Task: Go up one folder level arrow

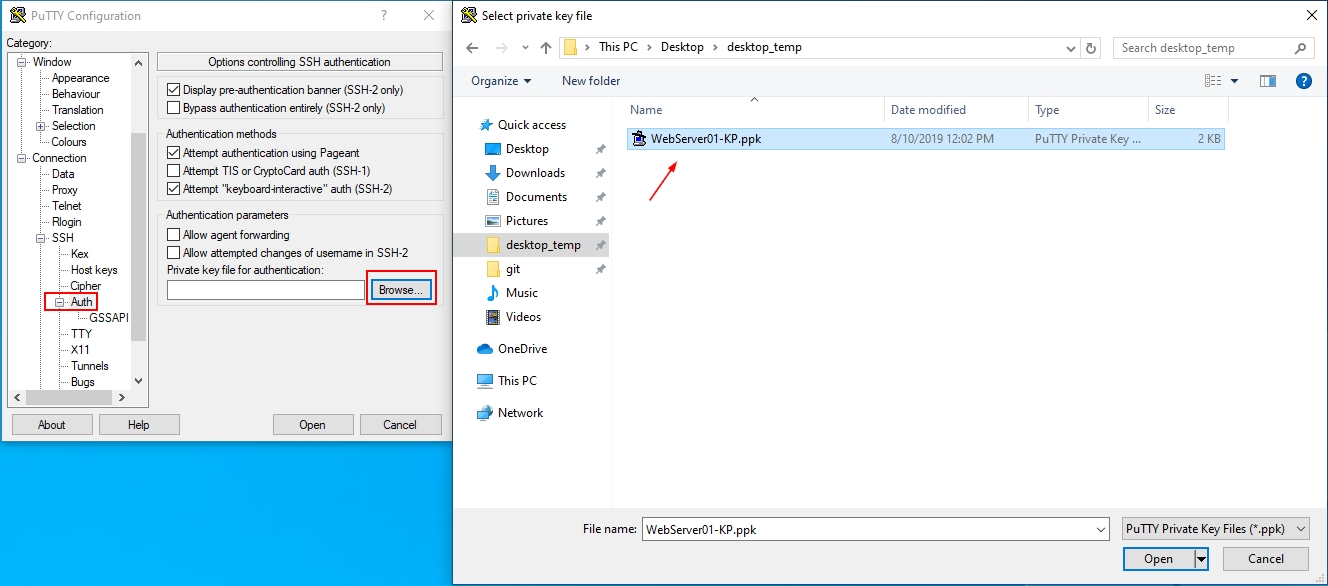Action: click(x=546, y=47)
